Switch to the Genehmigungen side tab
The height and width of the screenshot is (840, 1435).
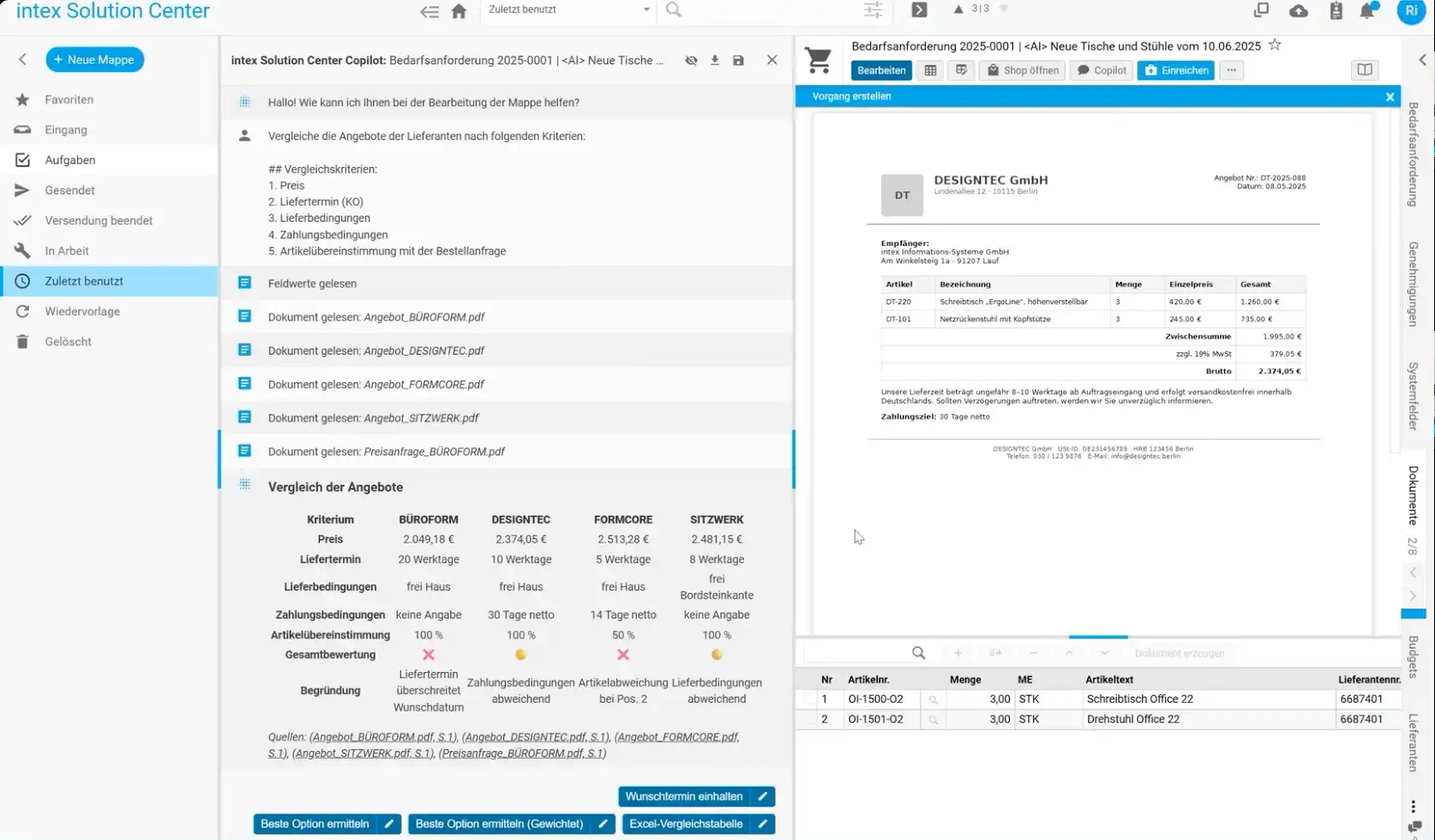(x=1413, y=284)
